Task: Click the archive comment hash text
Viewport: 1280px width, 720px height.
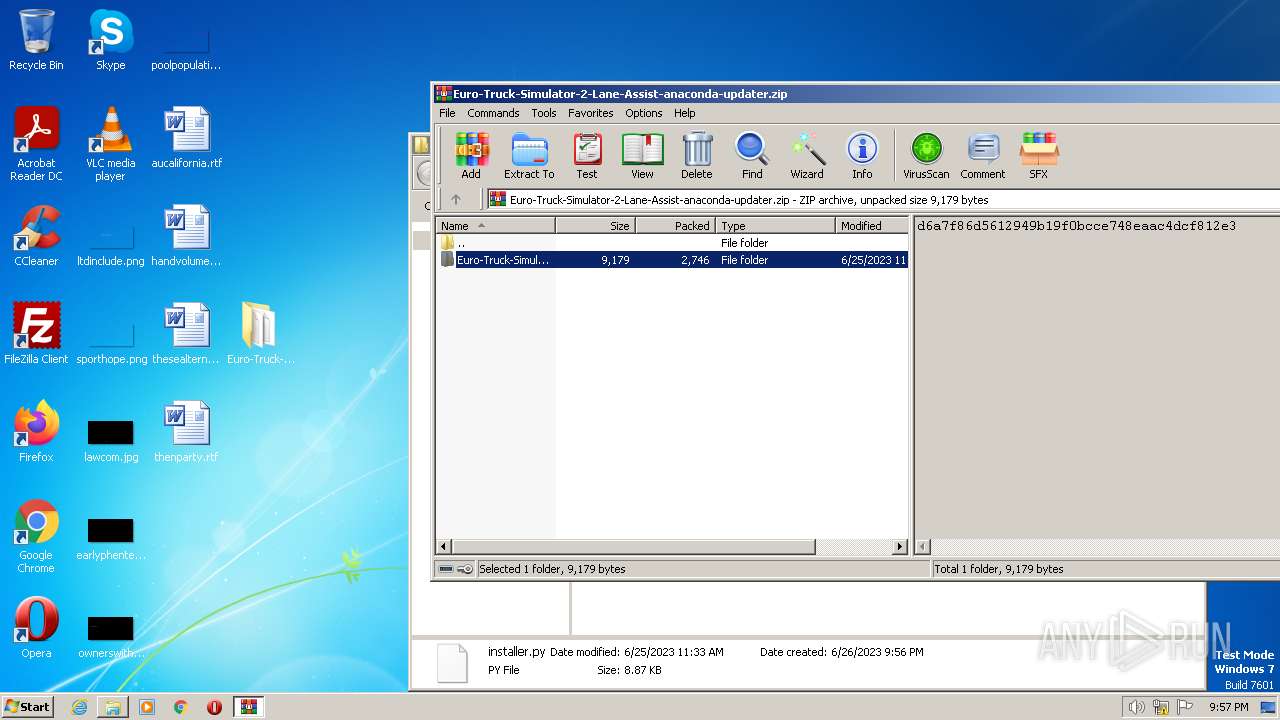Action: pyautogui.click(x=1076, y=226)
